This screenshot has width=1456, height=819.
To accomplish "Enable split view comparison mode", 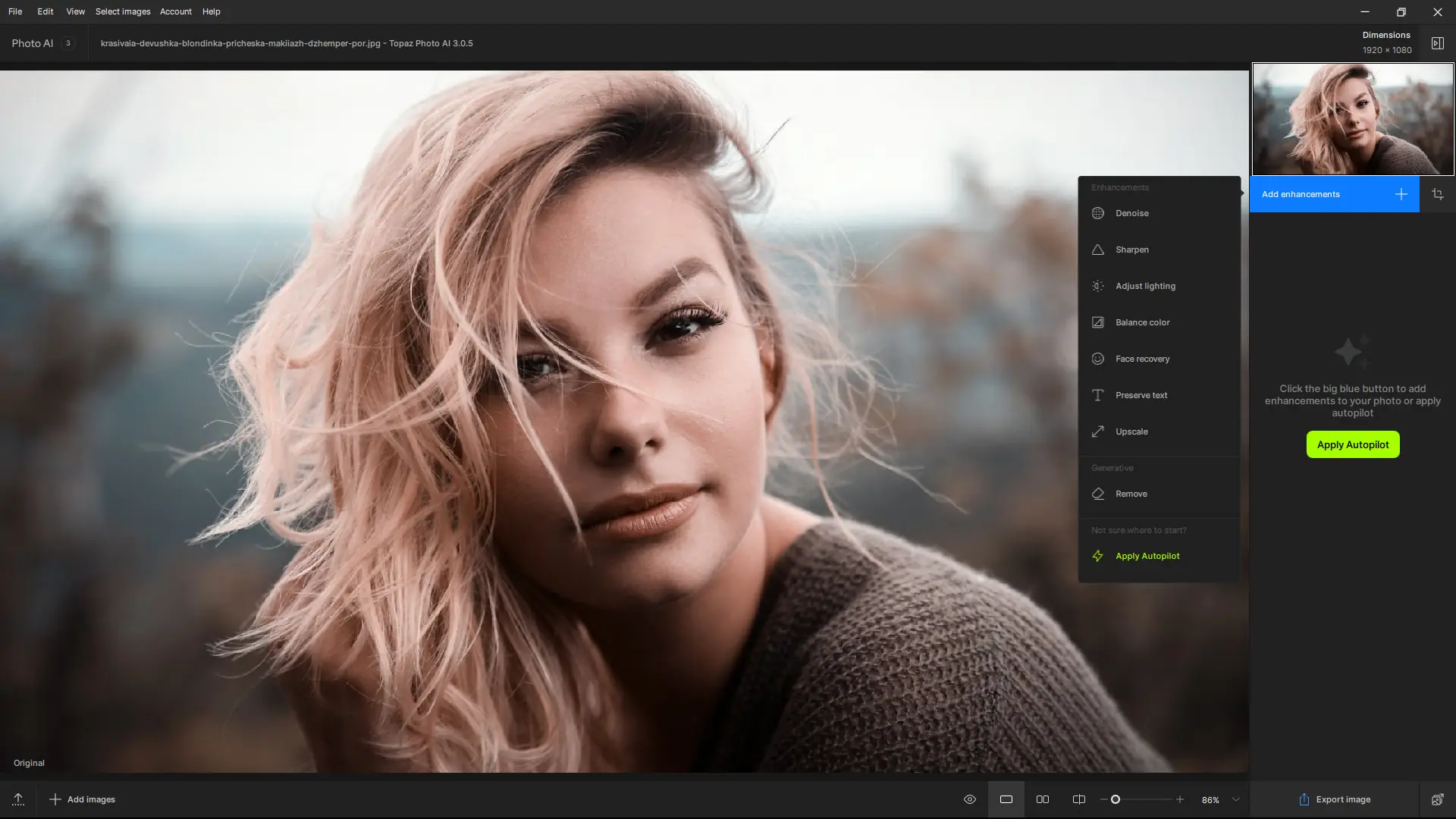I will point(1079,799).
